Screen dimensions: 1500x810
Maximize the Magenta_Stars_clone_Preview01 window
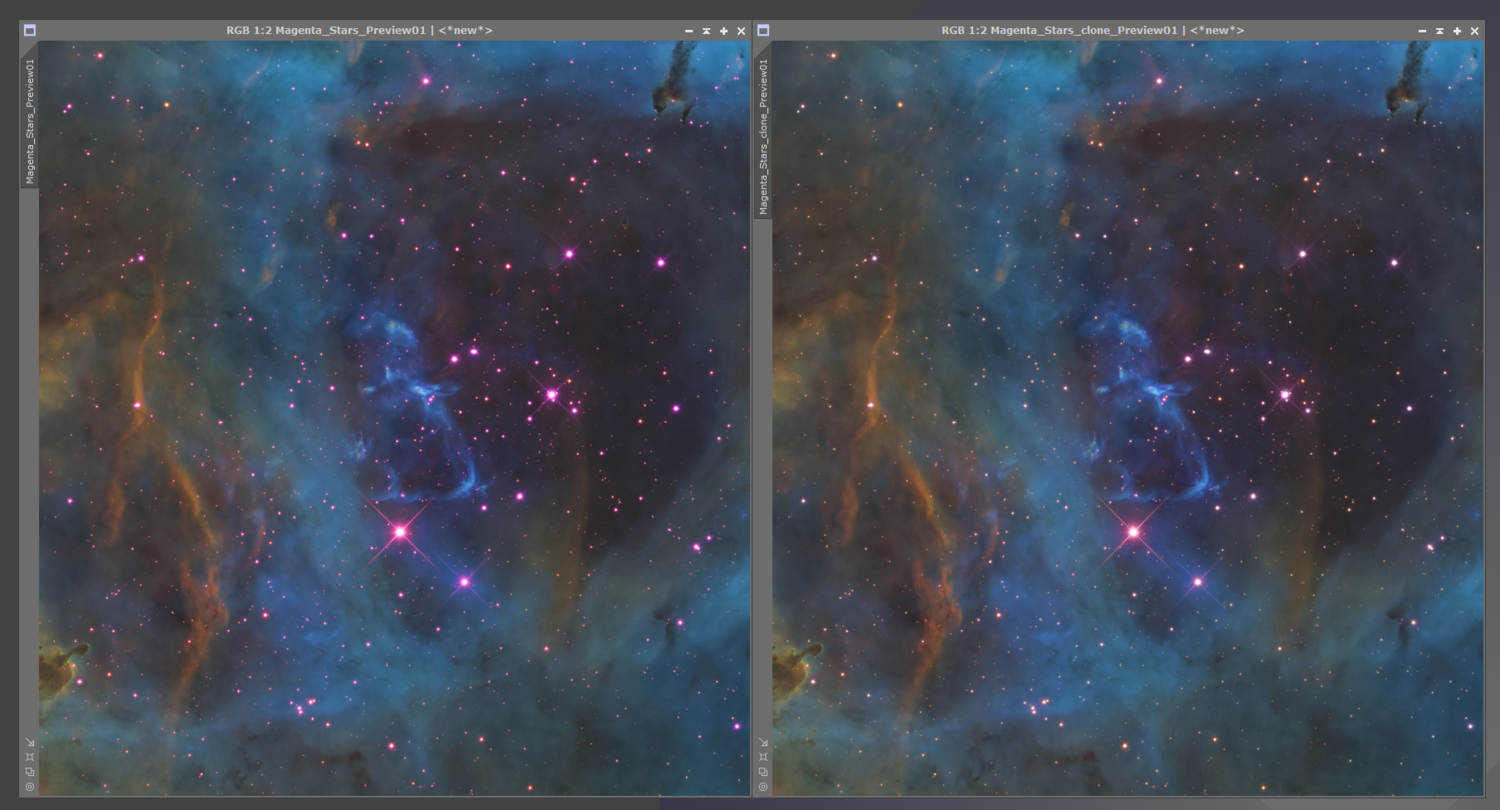tap(1457, 31)
